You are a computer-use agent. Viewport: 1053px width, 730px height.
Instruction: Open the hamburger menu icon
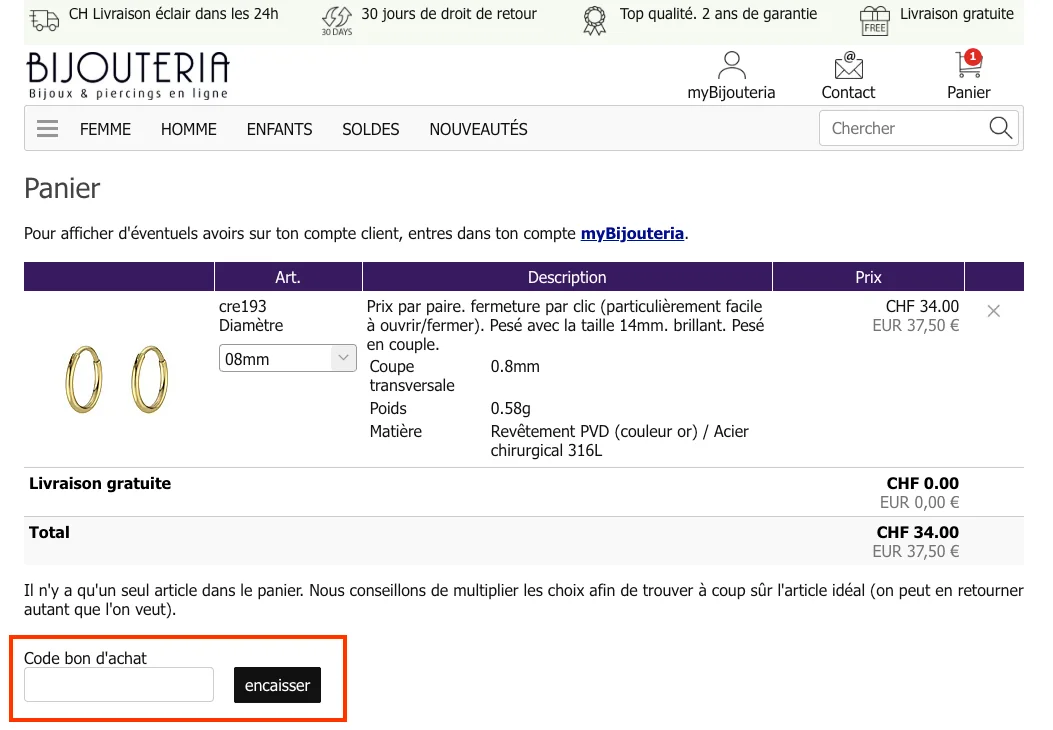47,128
